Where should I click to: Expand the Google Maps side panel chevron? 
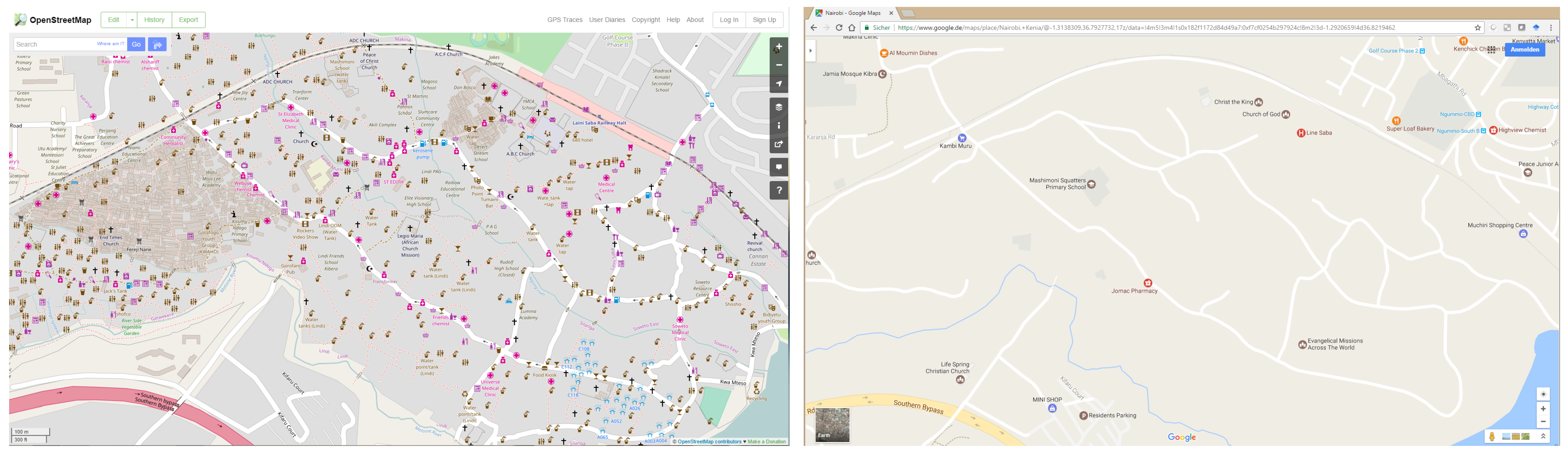pos(810,50)
